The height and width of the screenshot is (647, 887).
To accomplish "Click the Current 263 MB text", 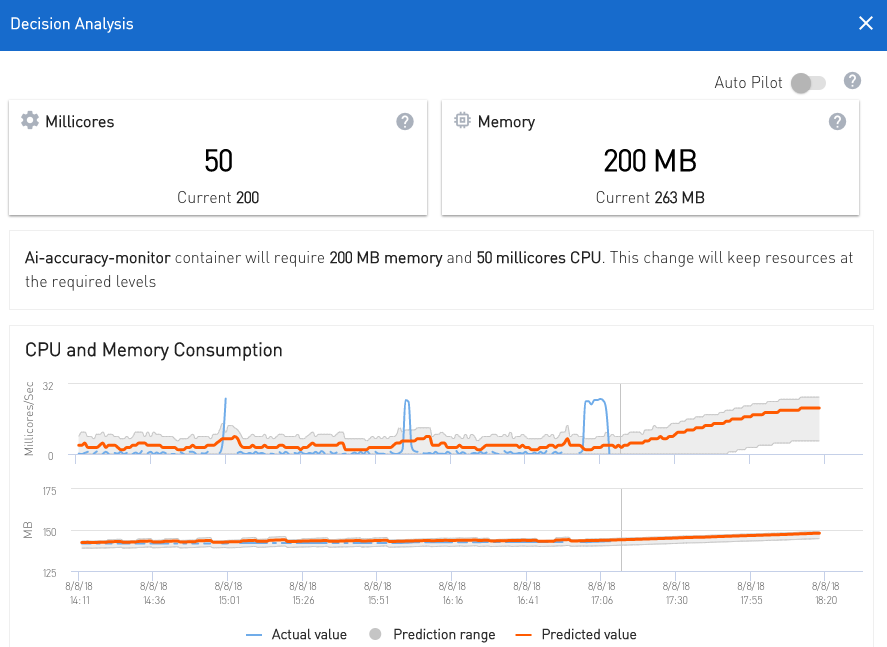I will [x=650, y=198].
